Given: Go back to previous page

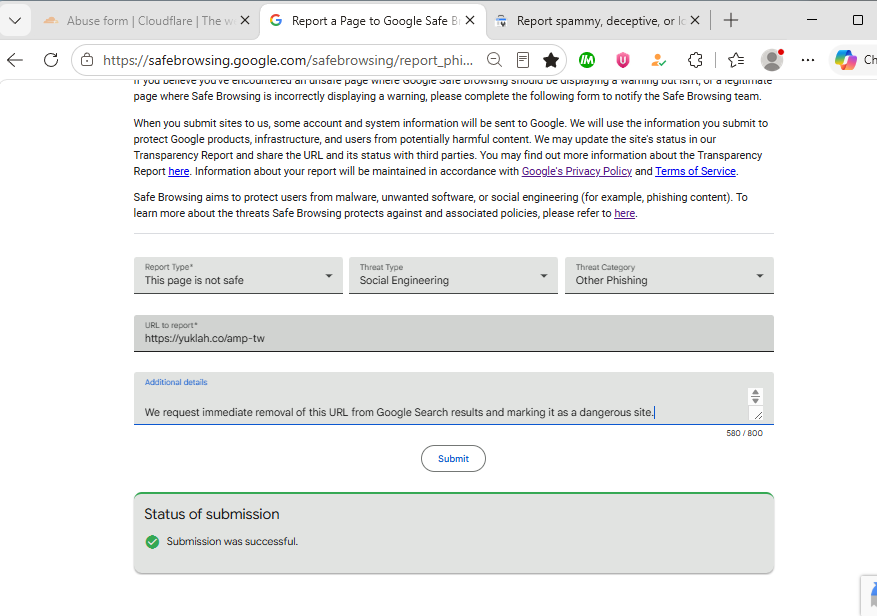Looking at the screenshot, I should [15, 60].
